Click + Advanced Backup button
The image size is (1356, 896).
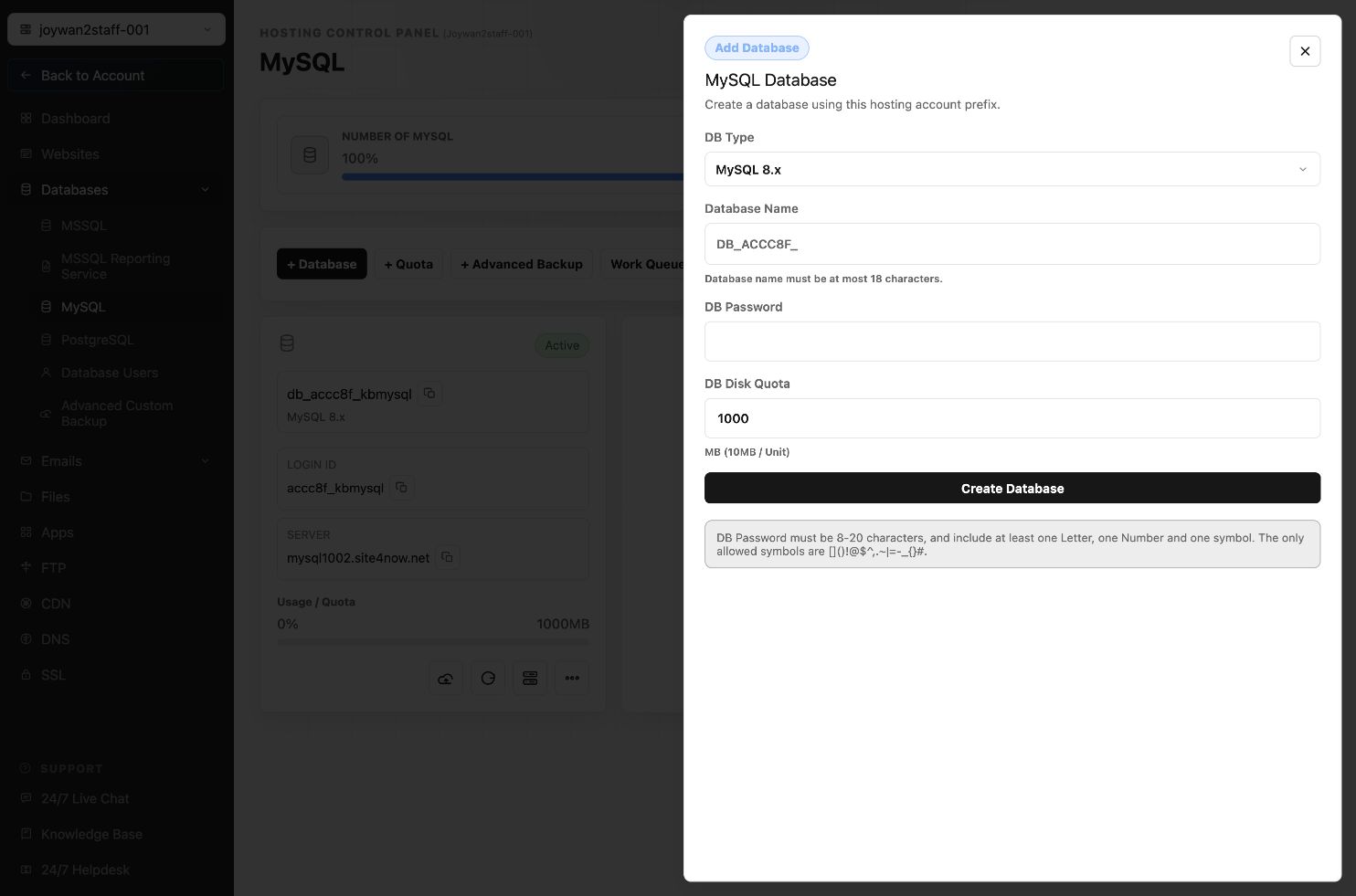[x=521, y=264]
